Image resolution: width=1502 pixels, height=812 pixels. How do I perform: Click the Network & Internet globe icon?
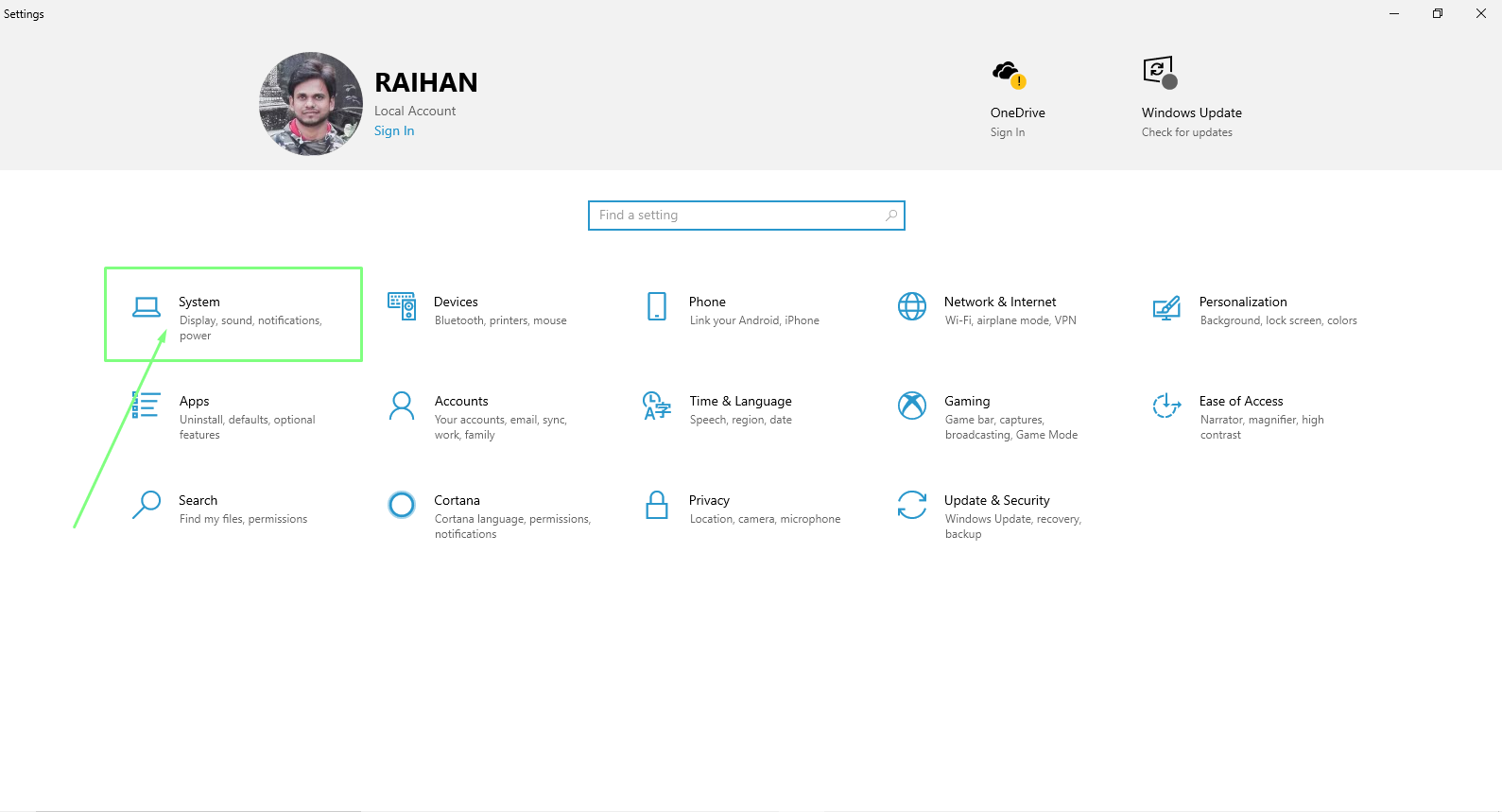[x=912, y=306]
